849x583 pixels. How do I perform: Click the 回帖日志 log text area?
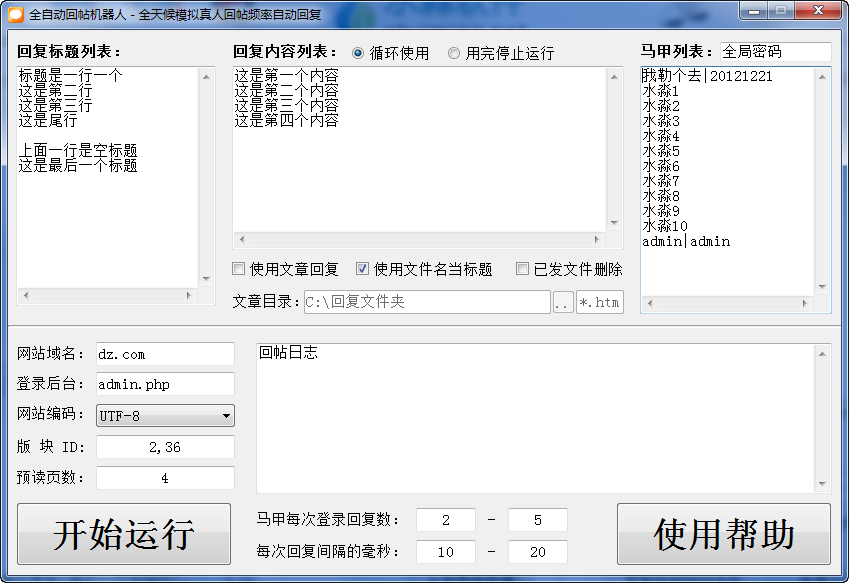click(535, 418)
